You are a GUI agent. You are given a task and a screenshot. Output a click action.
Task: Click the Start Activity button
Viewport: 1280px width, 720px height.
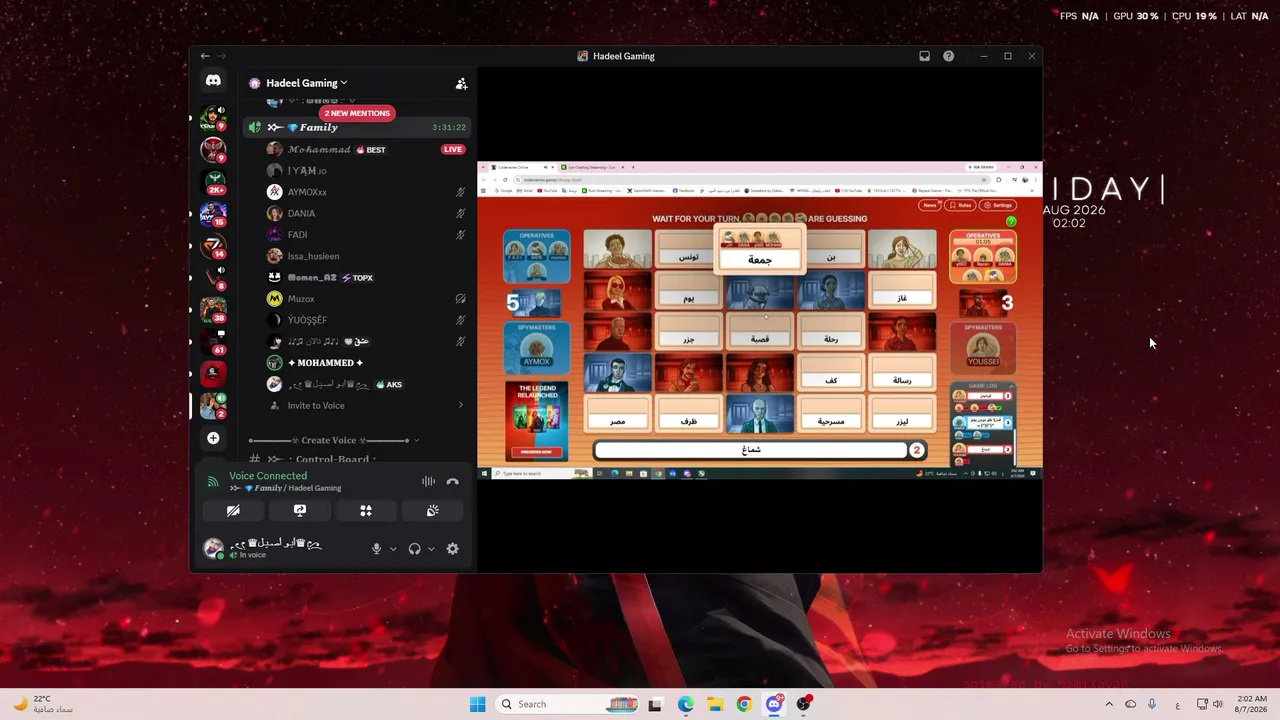pos(366,510)
